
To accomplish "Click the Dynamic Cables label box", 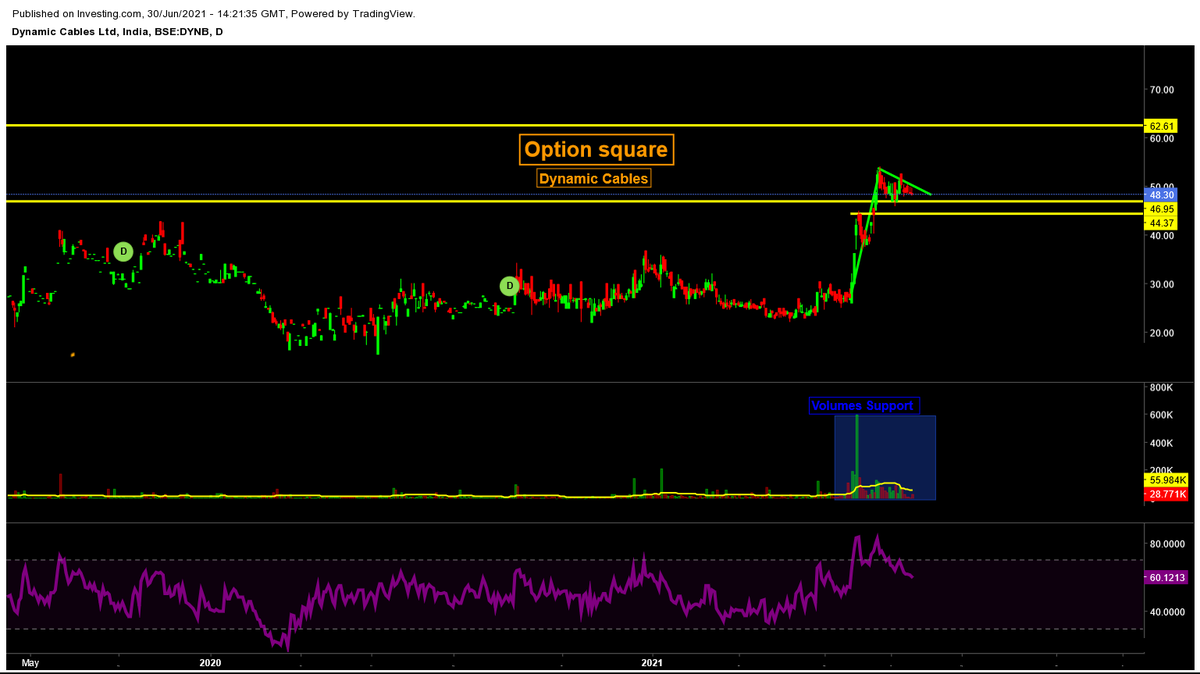I will point(595,177).
